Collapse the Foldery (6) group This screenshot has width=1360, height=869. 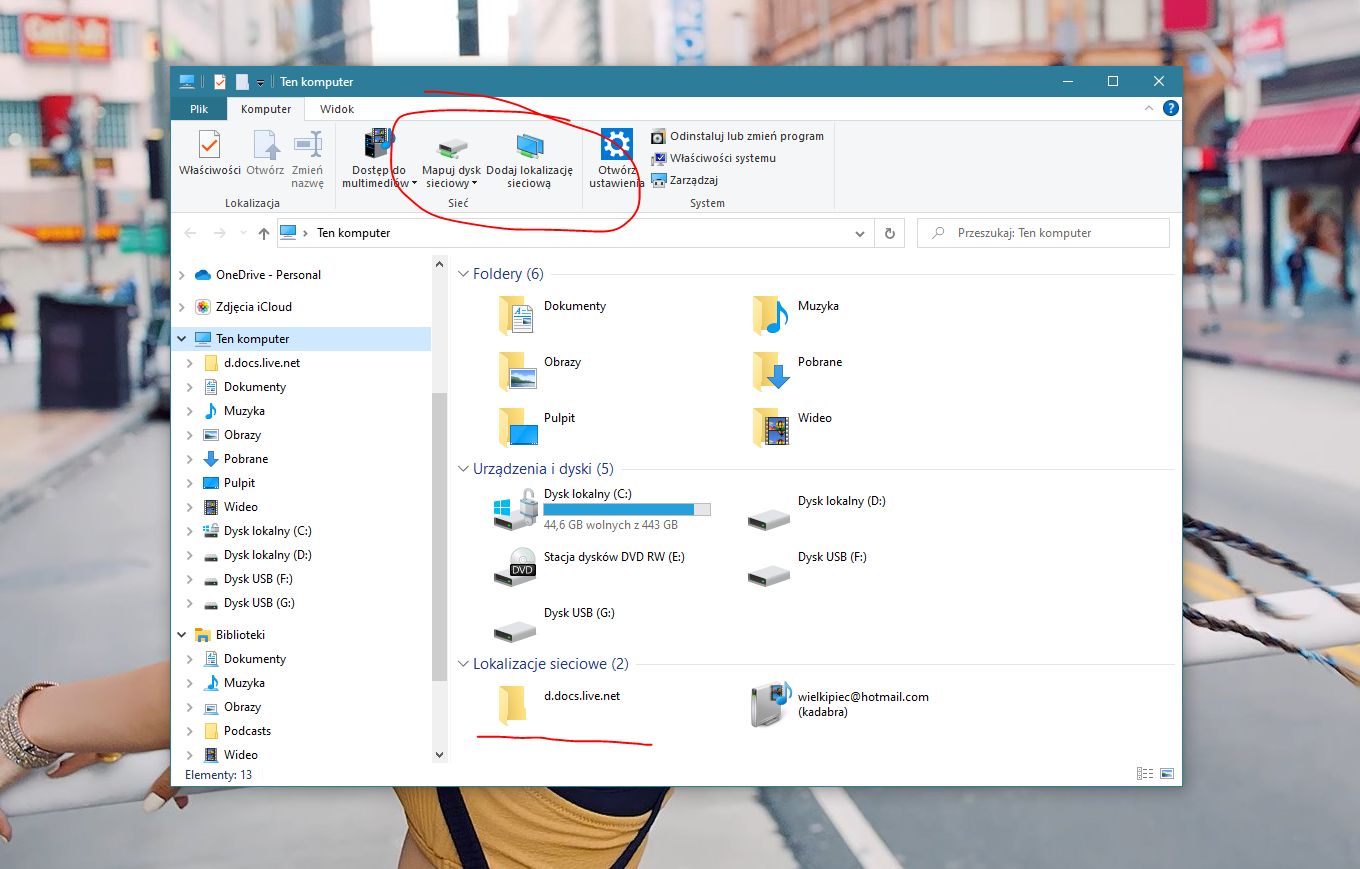463,274
